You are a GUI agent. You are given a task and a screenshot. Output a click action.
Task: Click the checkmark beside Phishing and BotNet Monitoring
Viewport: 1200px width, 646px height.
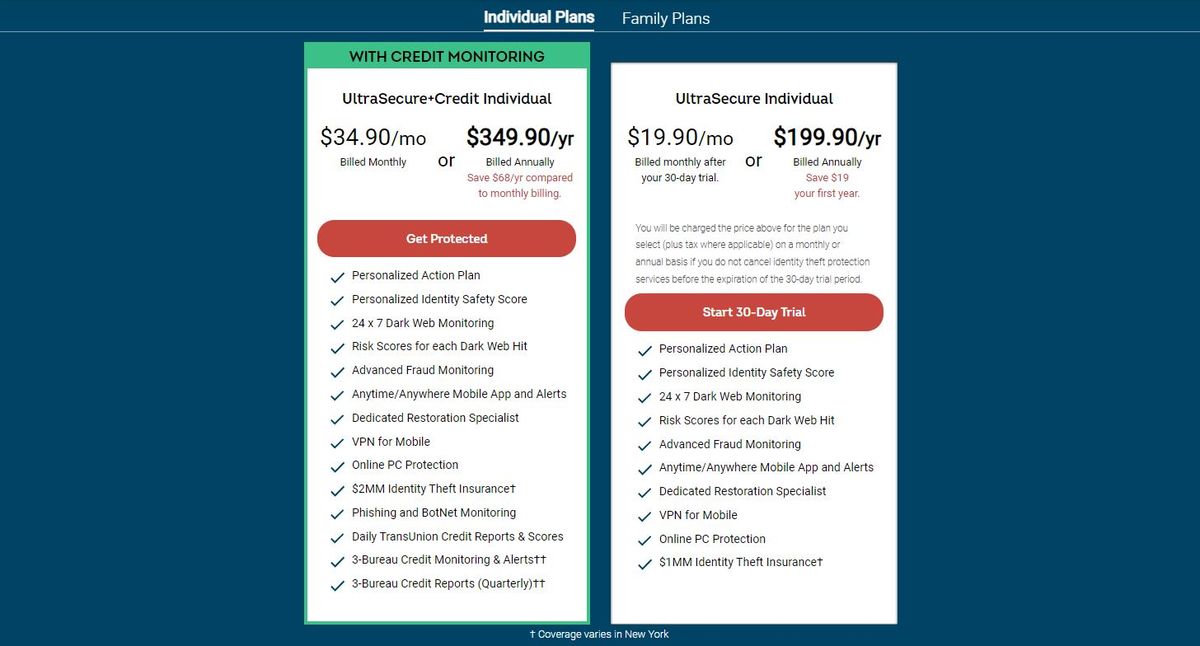(x=337, y=514)
